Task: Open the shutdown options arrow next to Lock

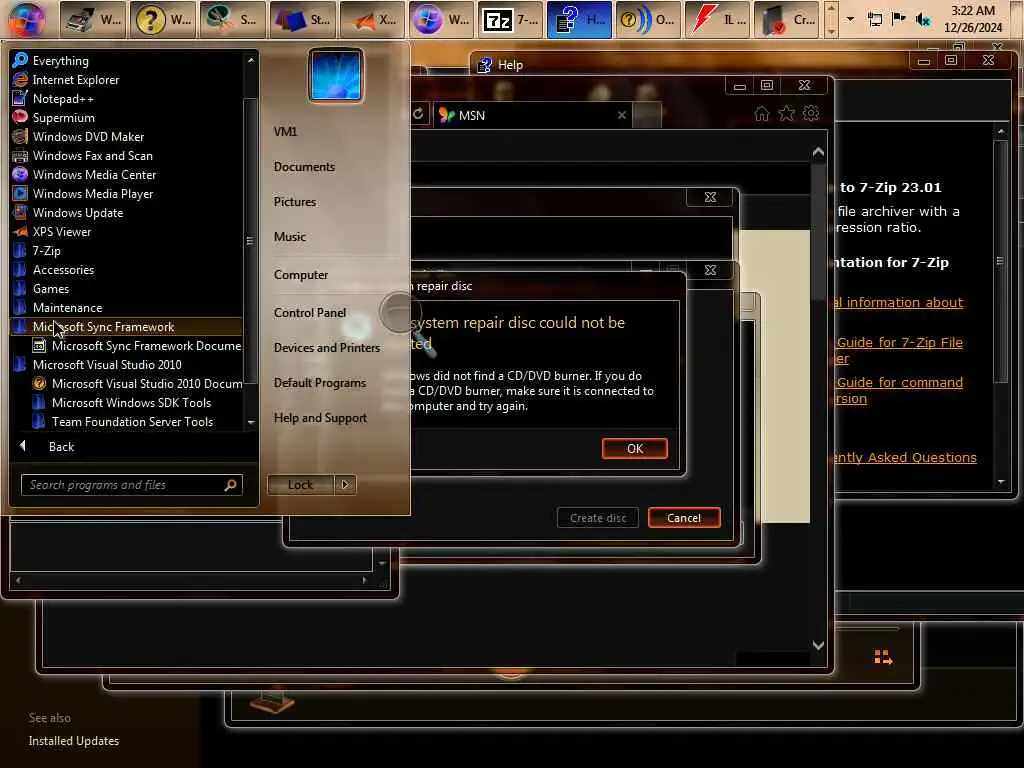Action: pyautogui.click(x=345, y=485)
